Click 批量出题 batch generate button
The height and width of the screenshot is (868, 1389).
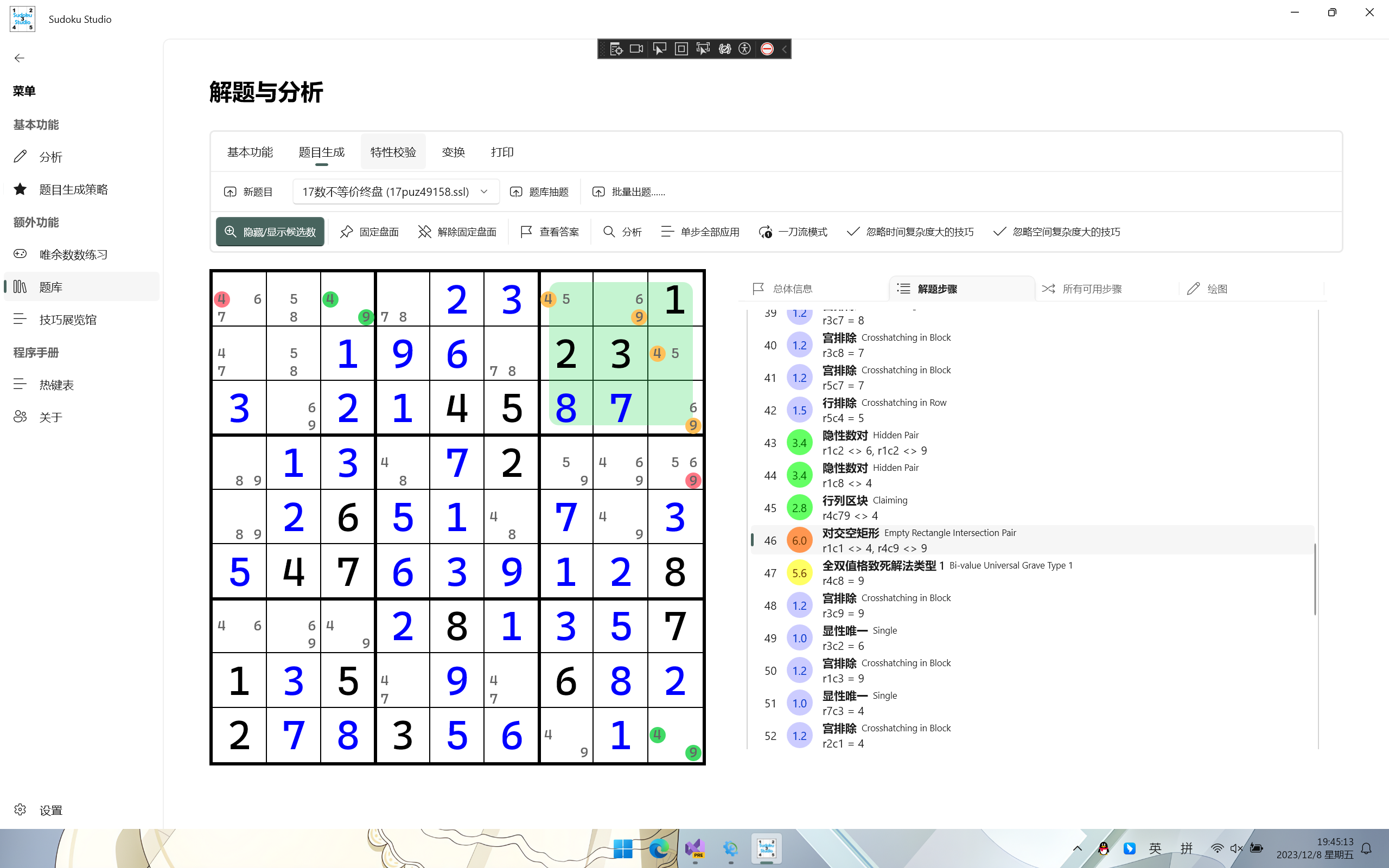[x=629, y=192]
